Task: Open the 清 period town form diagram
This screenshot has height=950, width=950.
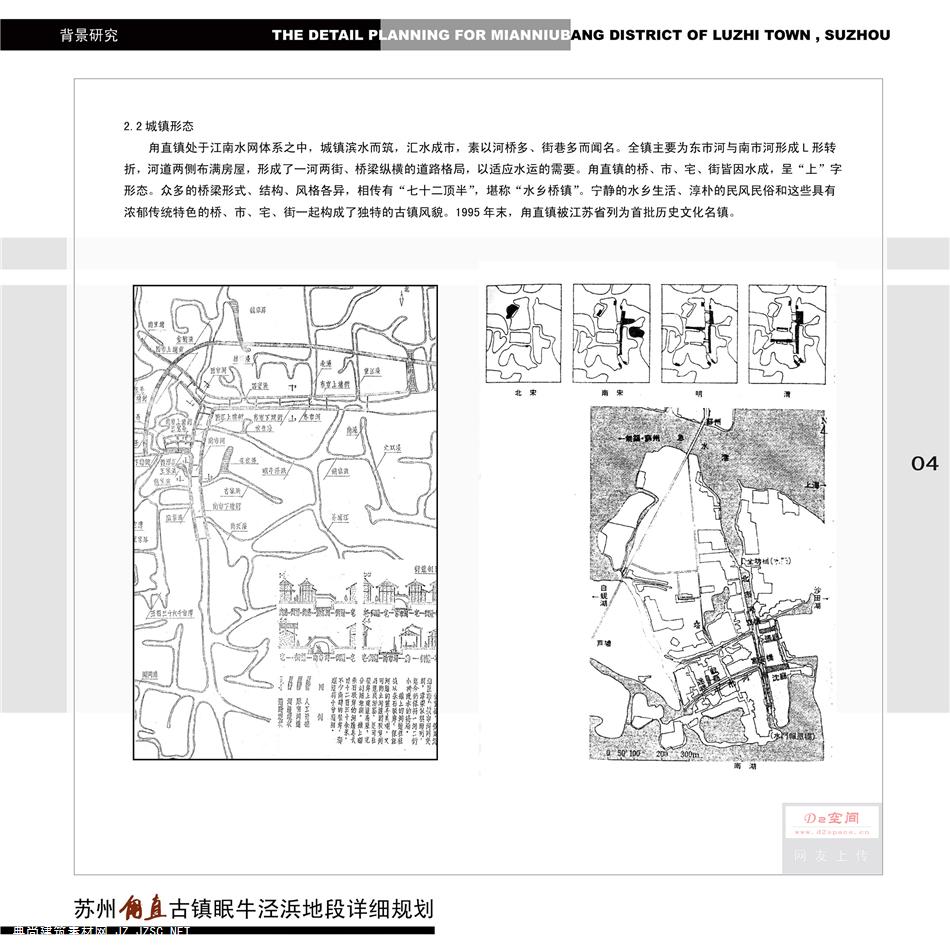Action: [x=788, y=334]
